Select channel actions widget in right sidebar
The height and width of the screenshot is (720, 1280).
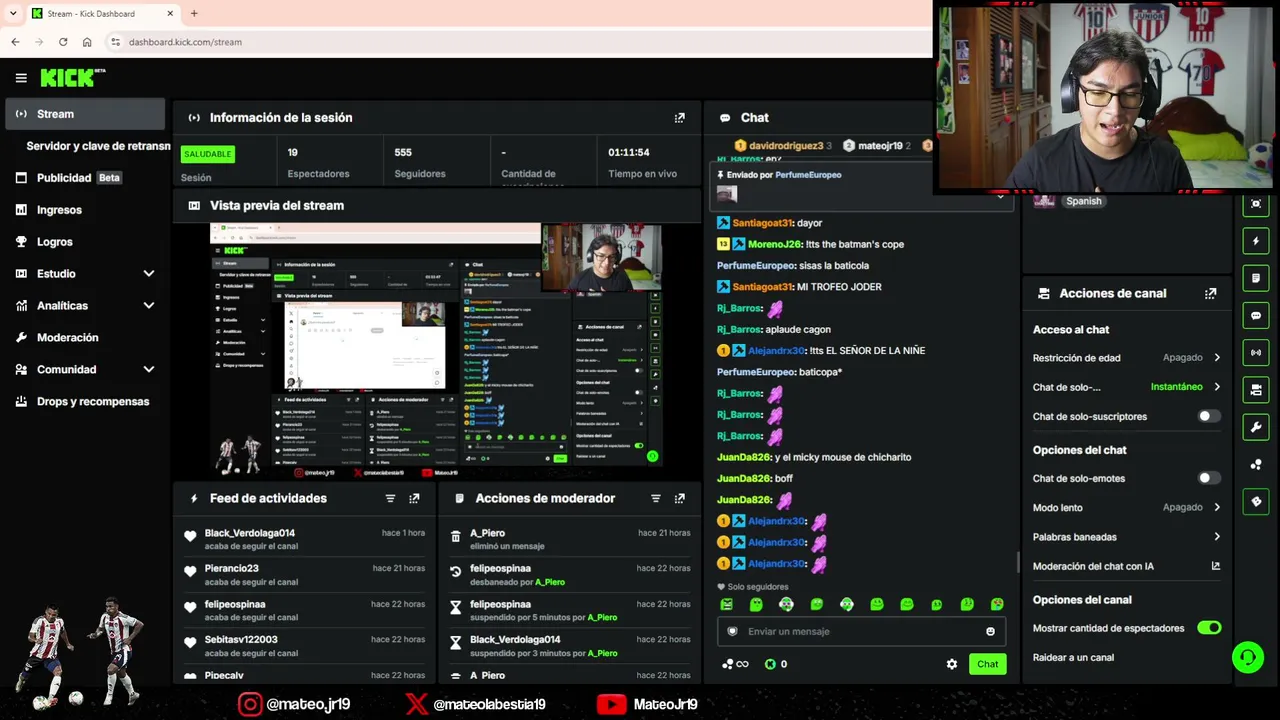coord(1256,389)
